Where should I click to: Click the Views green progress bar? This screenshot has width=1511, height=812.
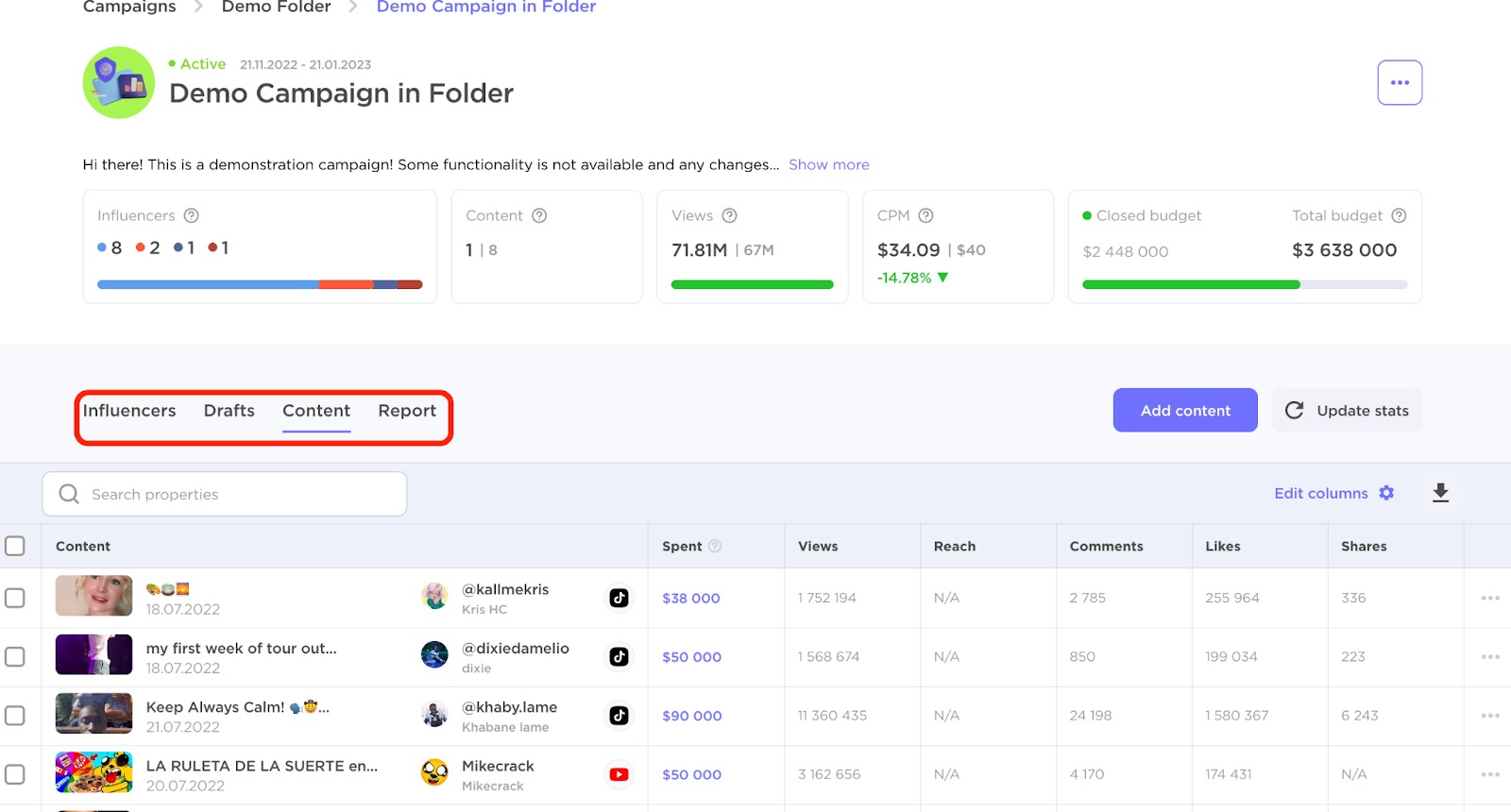click(753, 284)
